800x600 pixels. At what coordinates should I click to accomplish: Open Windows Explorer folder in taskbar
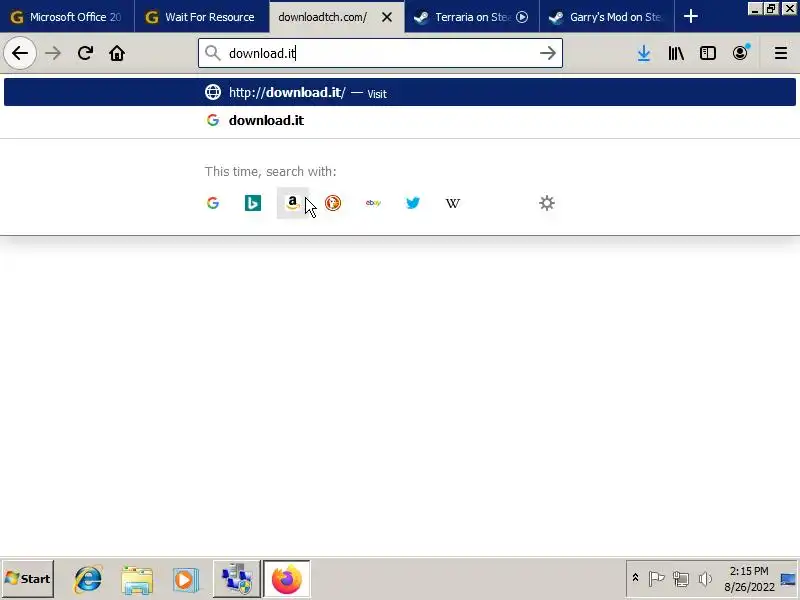(137, 579)
